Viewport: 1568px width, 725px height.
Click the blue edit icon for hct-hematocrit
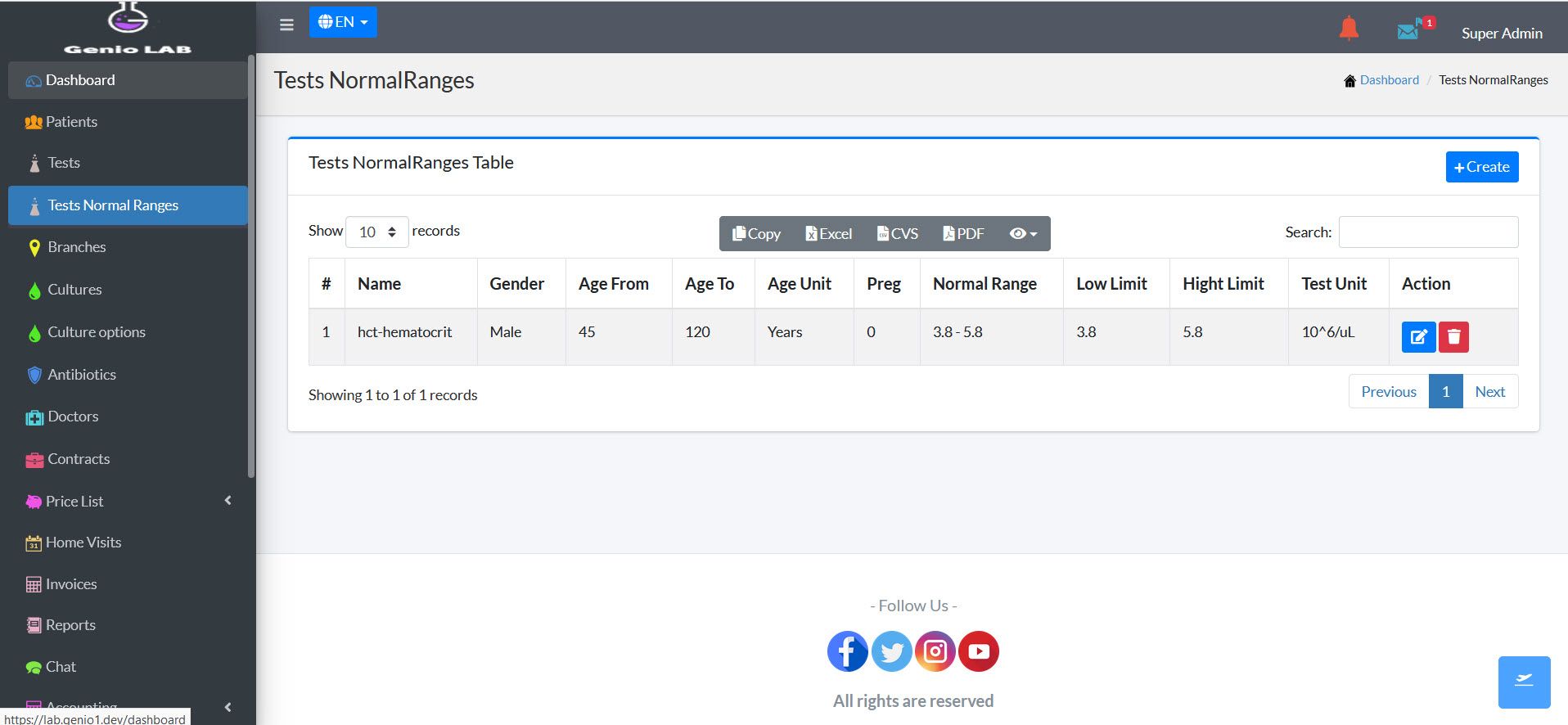(x=1418, y=337)
